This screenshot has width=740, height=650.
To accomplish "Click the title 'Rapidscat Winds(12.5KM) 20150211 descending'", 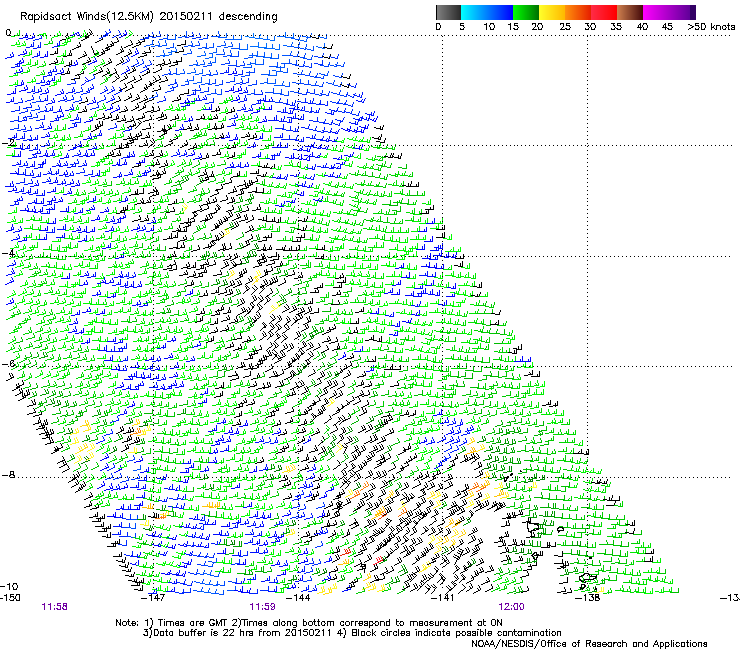I will 149,17.
